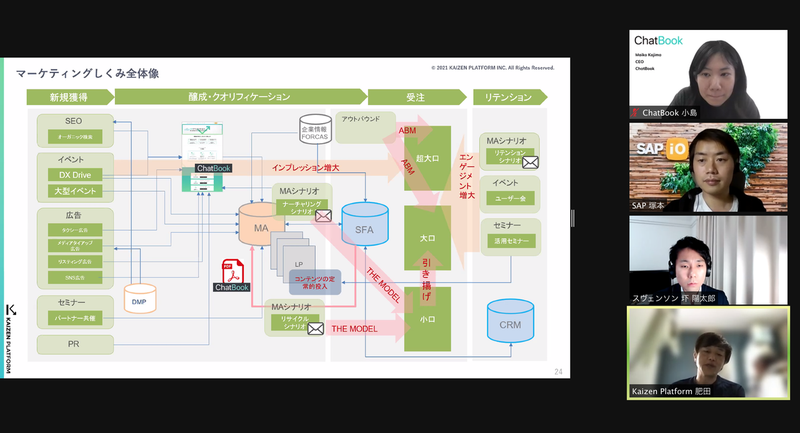Select ChatBook 小島 video tile
Image resolution: width=800 pixels, height=433 pixels.
pos(708,74)
